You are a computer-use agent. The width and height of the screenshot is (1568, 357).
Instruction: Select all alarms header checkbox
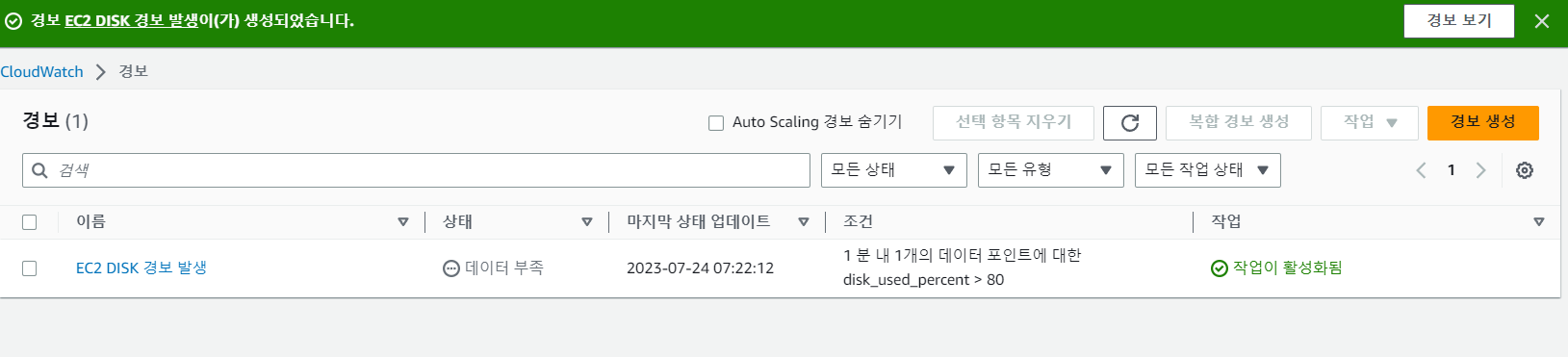pos(30,222)
